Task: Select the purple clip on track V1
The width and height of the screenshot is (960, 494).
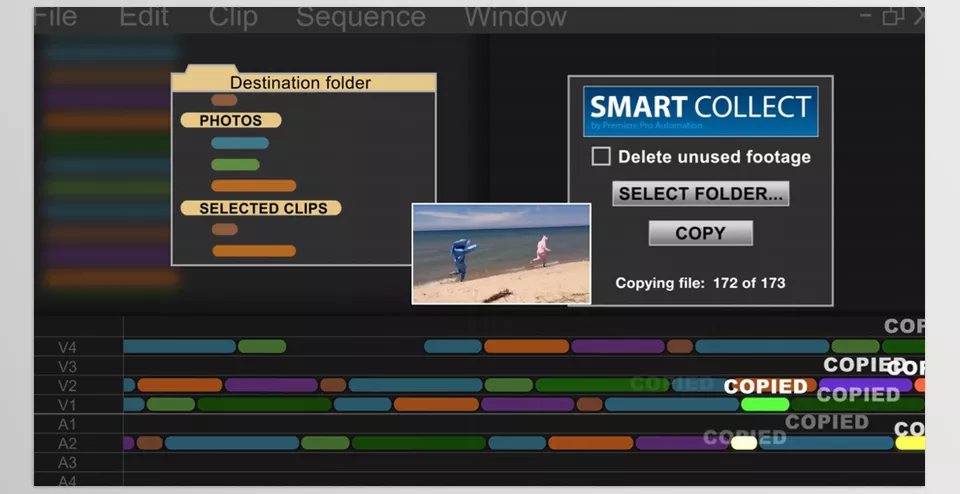Action: (x=527, y=404)
